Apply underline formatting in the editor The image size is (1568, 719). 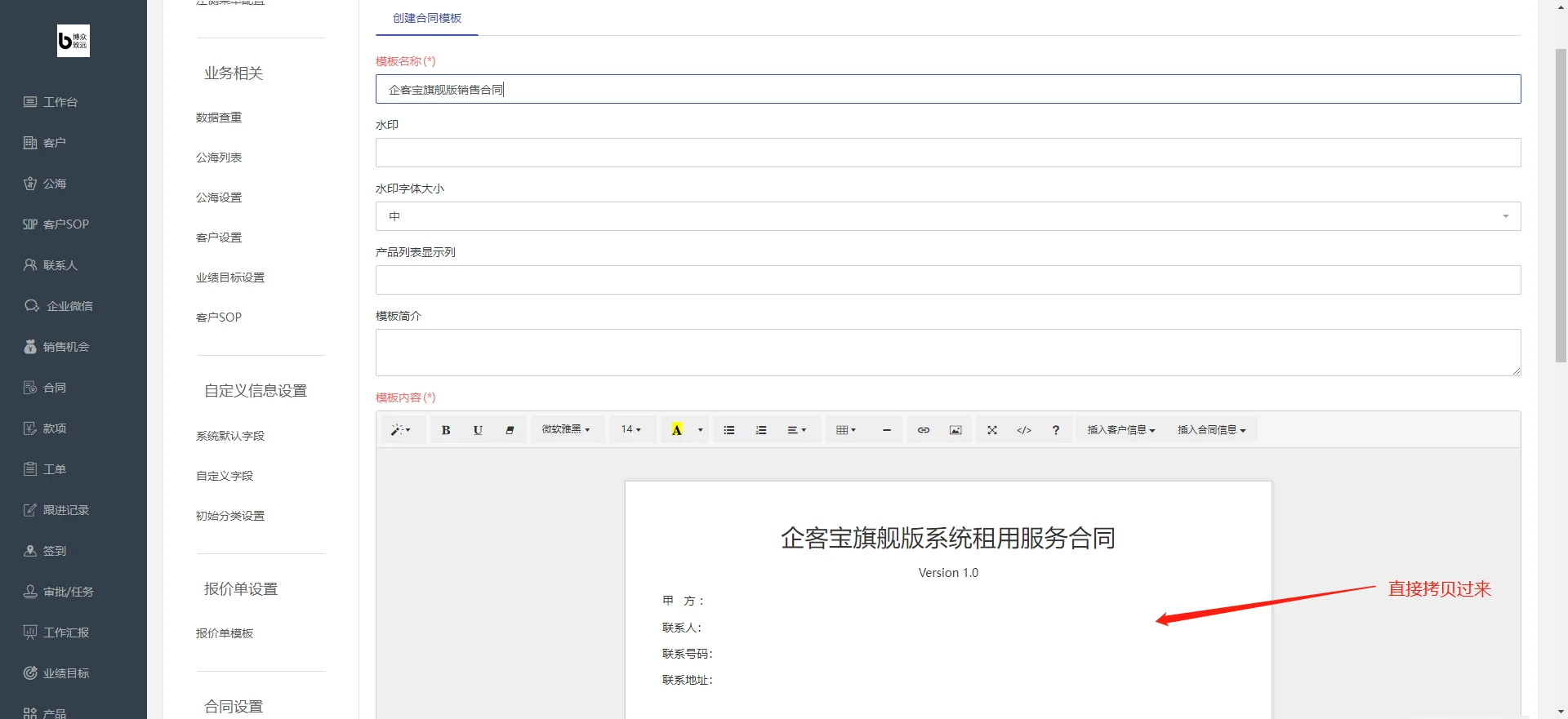click(x=478, y=430)
